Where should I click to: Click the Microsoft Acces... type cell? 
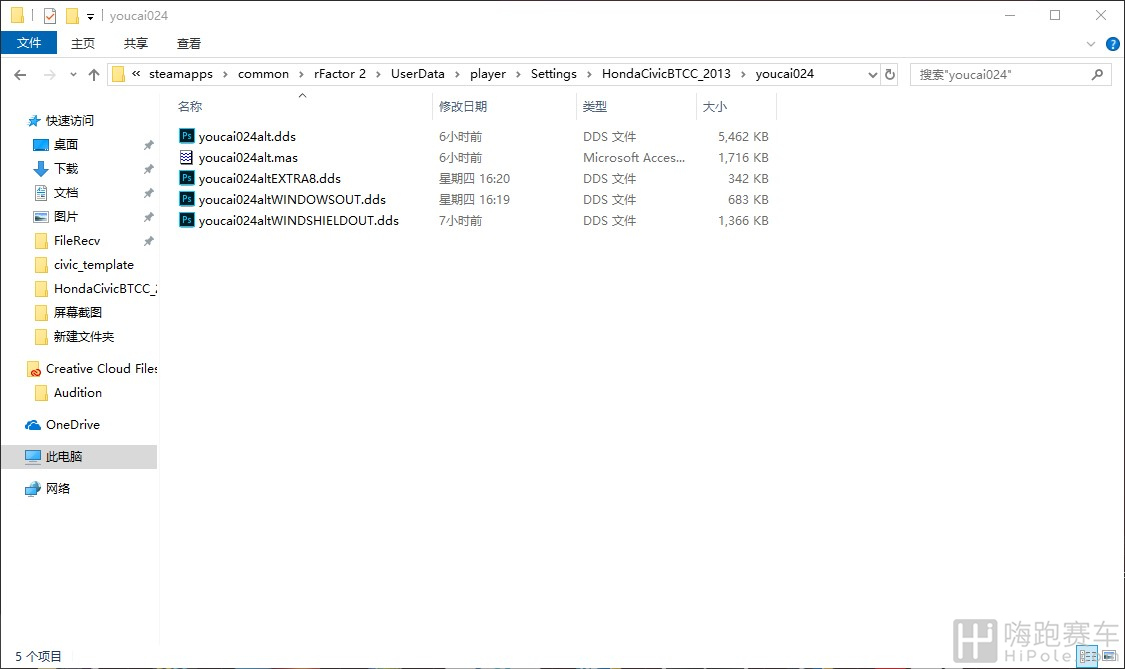pos(634,157)
